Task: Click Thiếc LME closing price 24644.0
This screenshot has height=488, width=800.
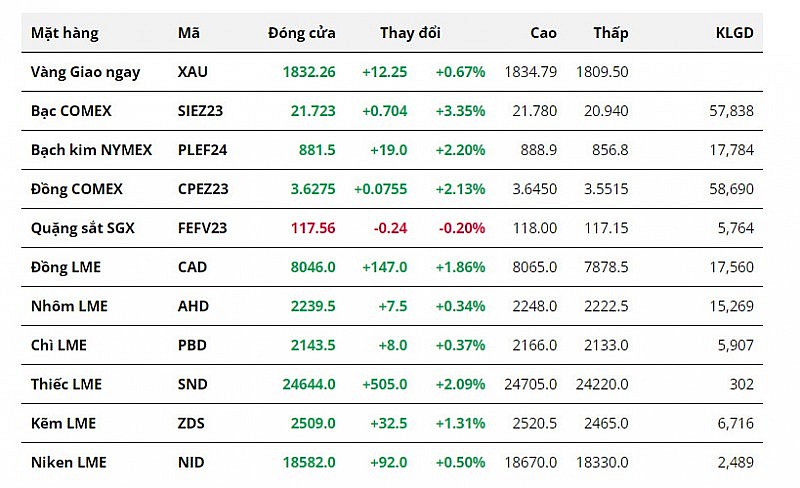Action: 307,384
